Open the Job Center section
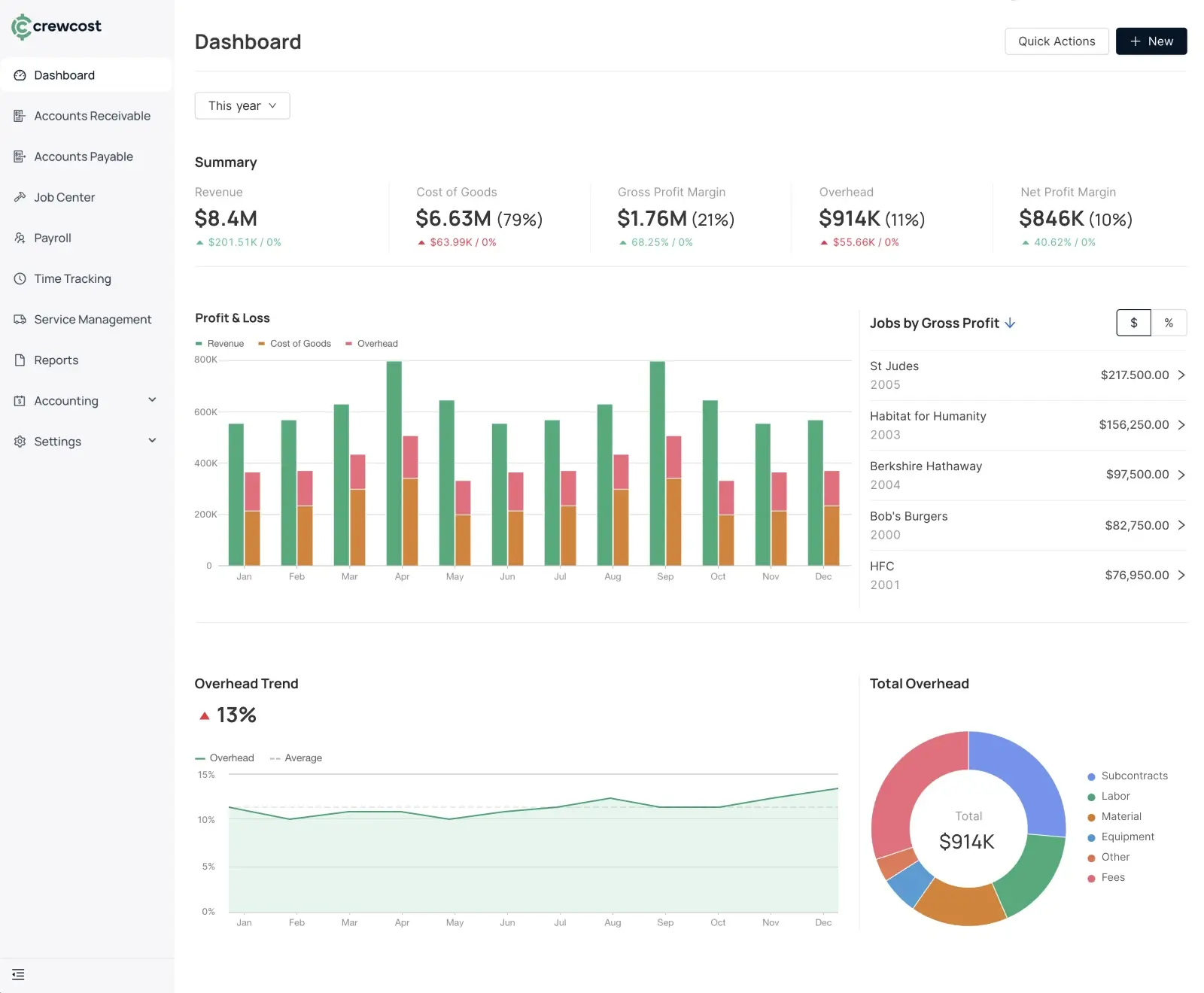 click(x=63, y=196)
